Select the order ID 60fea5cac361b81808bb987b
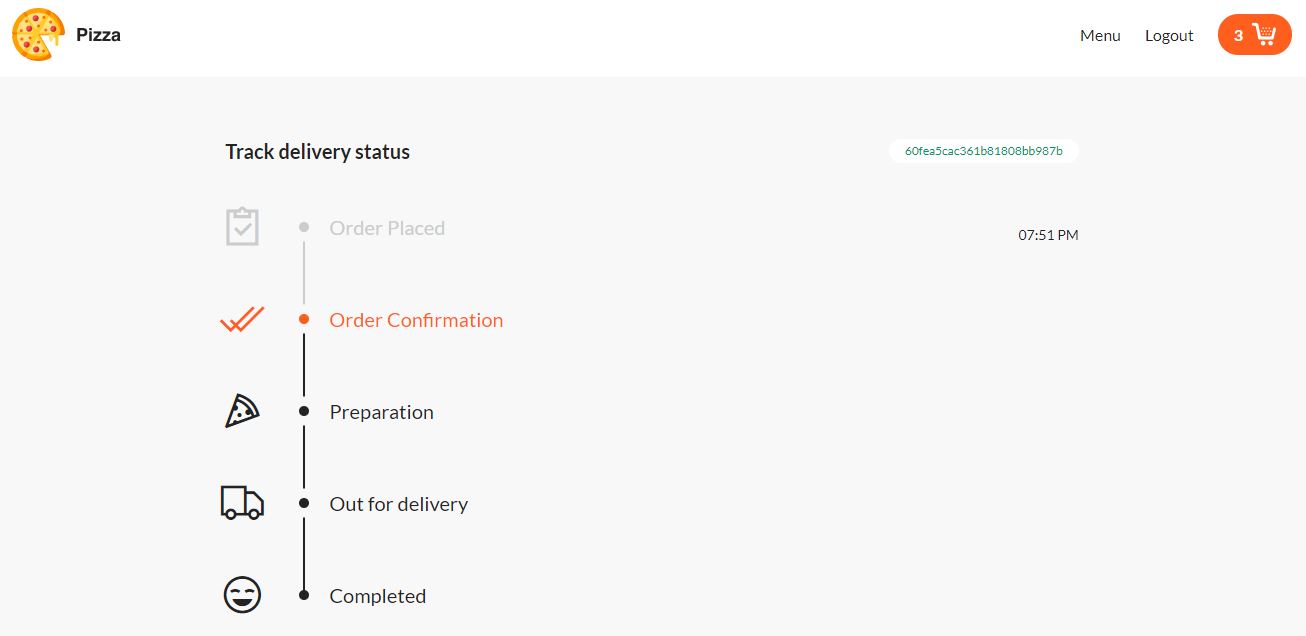 984,151
